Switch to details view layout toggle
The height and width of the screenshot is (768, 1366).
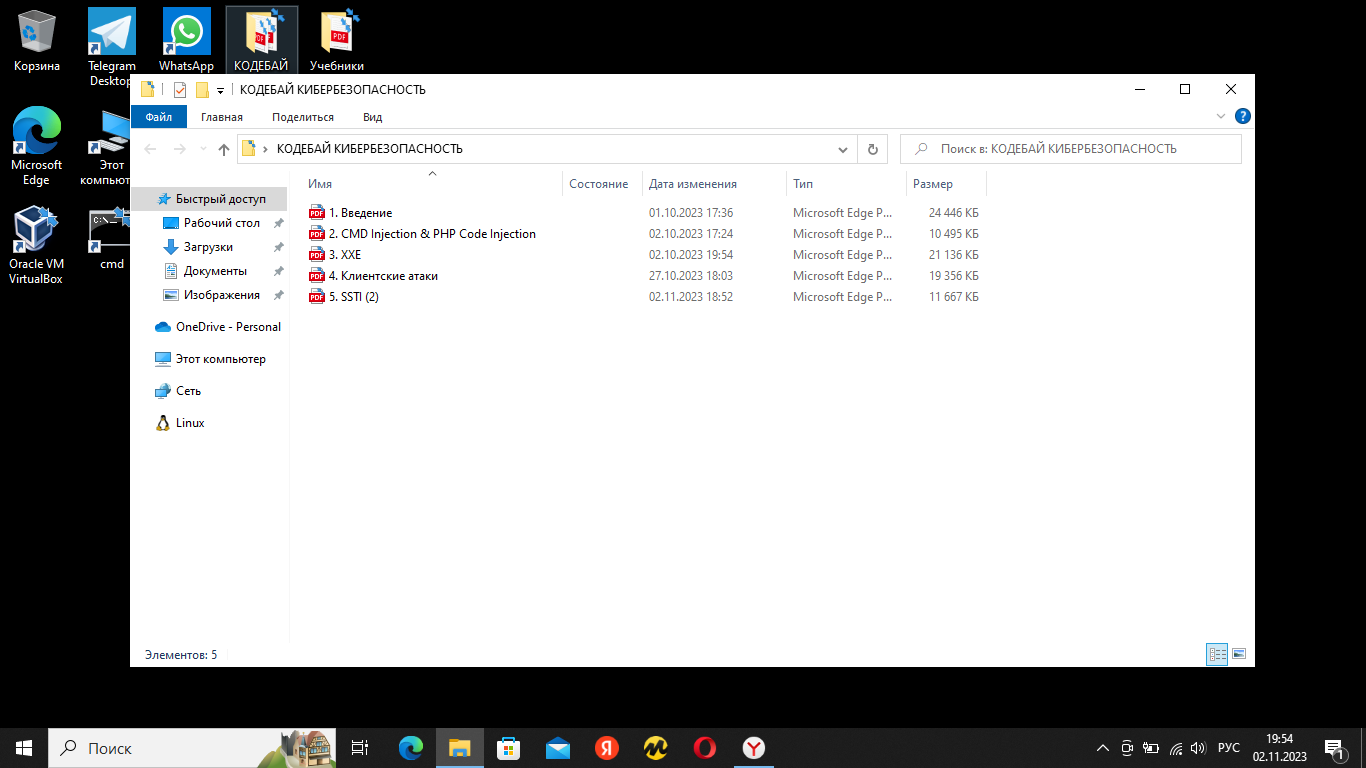pyautogui.click(x=1217, y=654)
